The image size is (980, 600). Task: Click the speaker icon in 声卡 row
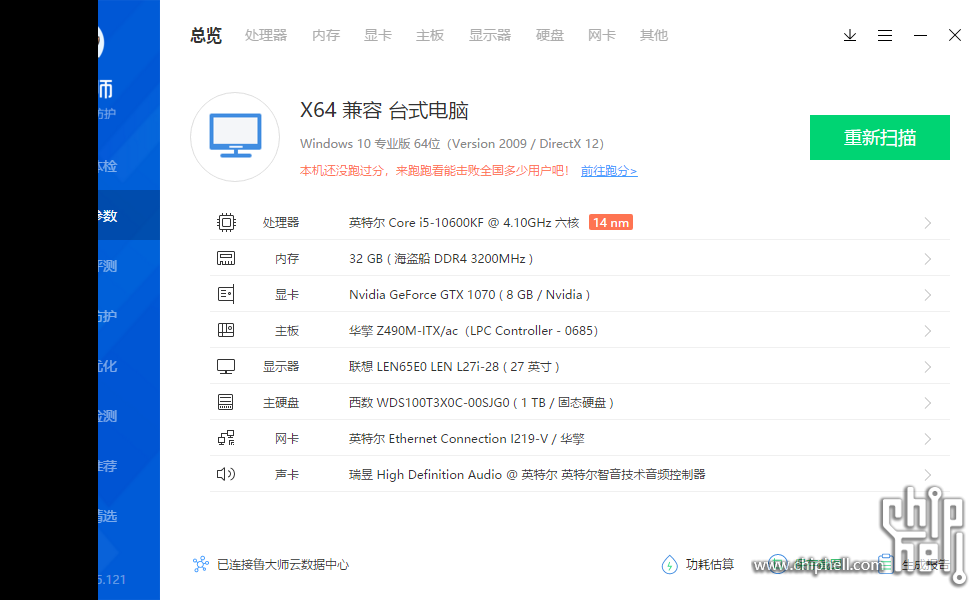tap(226, 474)
